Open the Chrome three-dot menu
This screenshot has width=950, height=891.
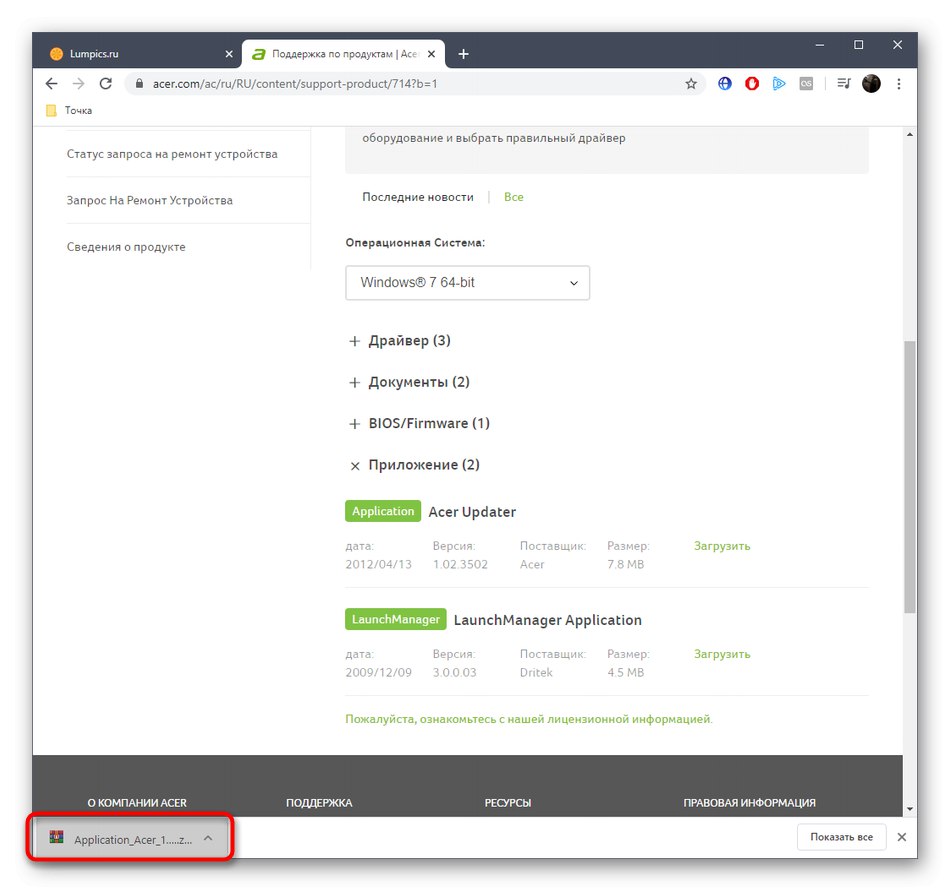[899, 84]
